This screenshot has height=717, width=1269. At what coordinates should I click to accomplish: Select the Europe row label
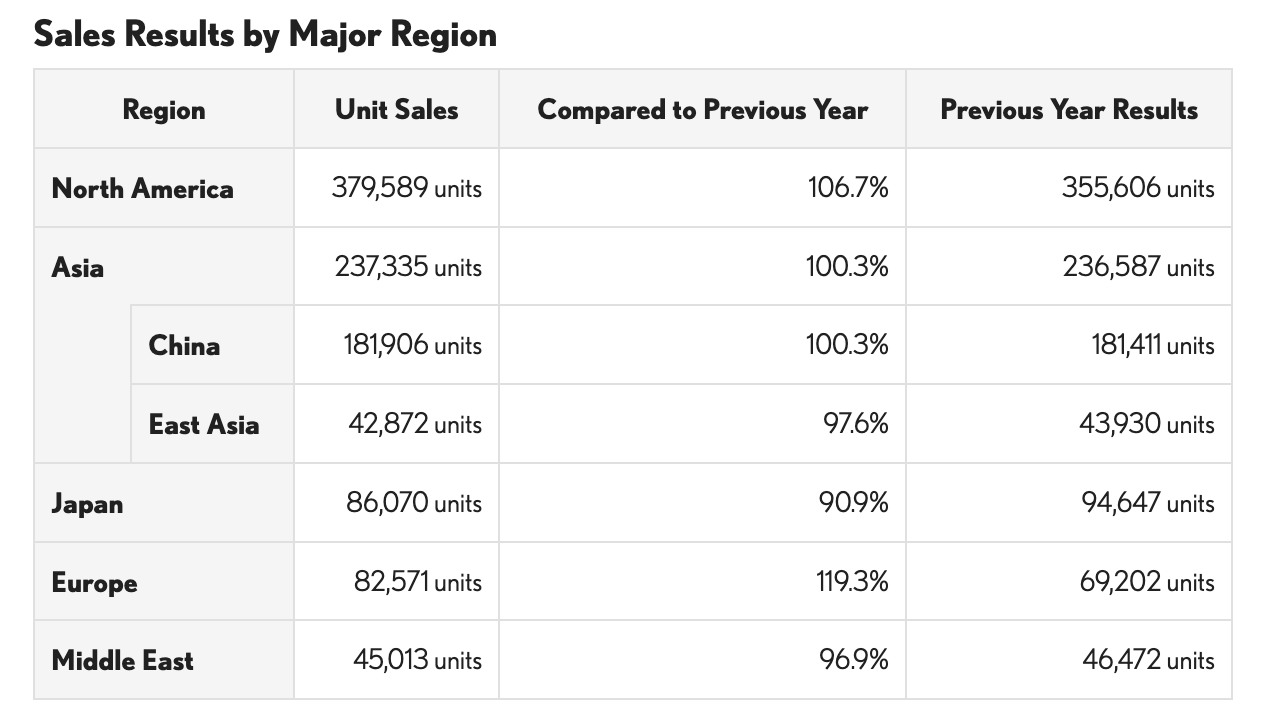pyautogui.click(x=95, y=582)
